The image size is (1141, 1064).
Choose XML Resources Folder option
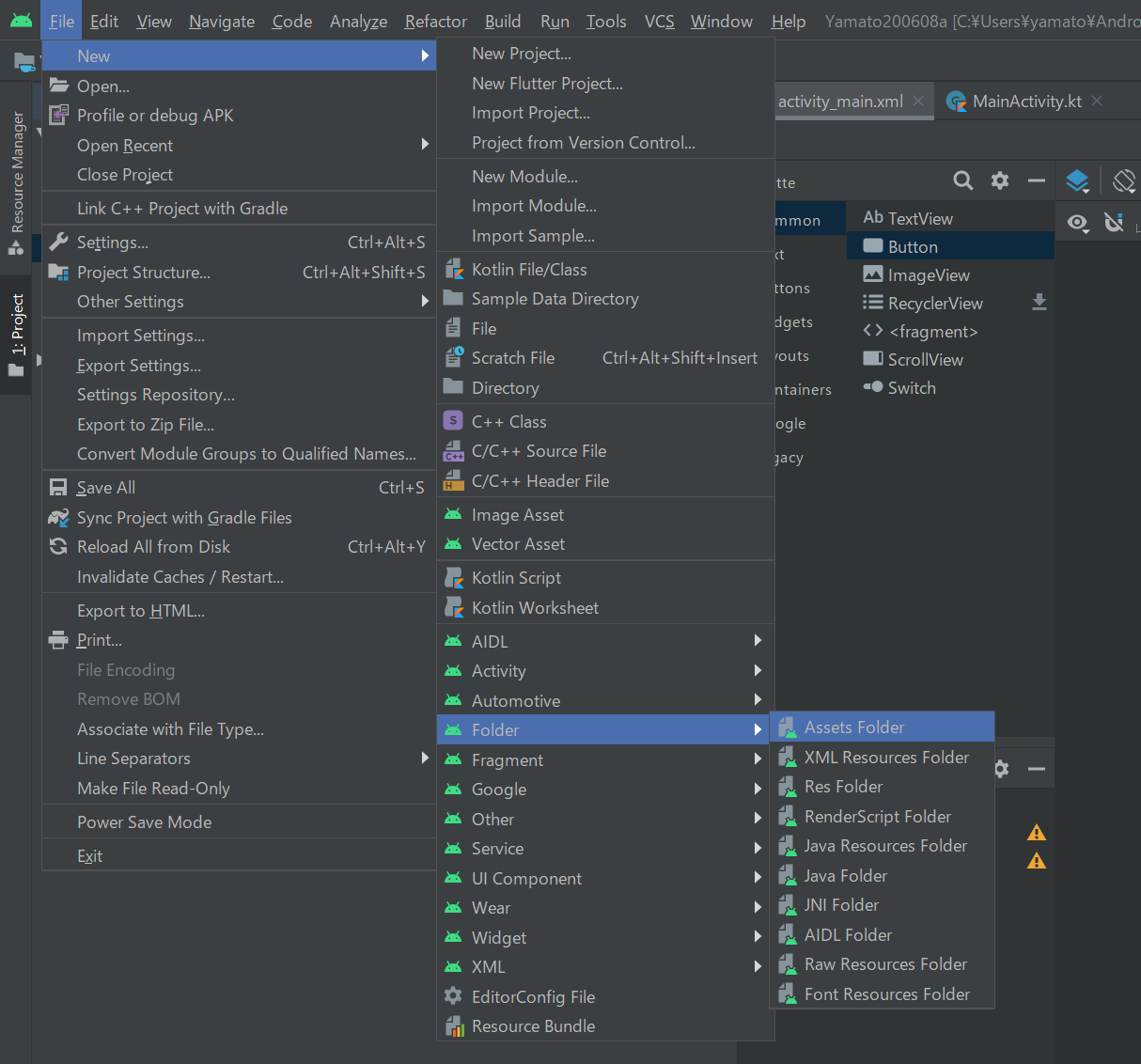[882, 758]
